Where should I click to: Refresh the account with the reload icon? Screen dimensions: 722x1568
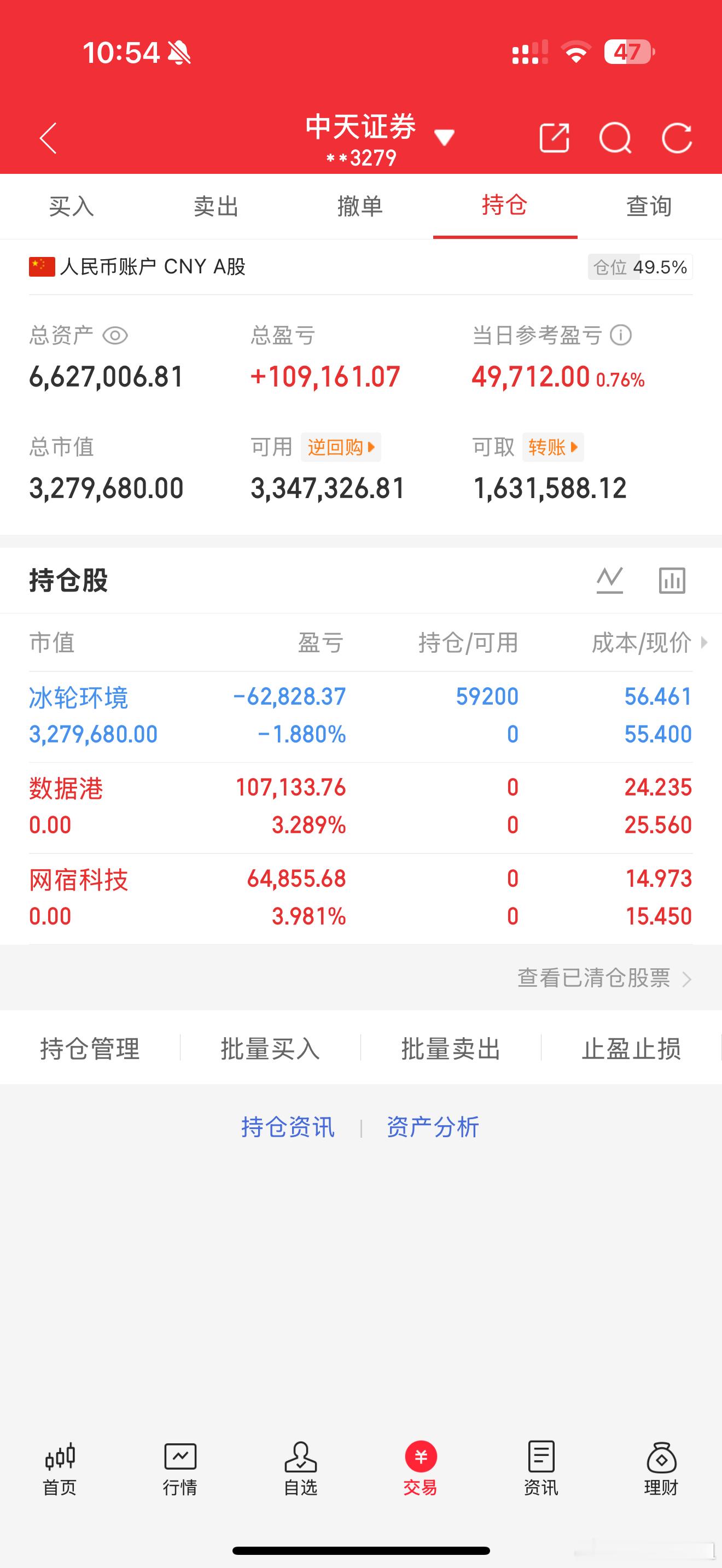click(x=677, y=138)
